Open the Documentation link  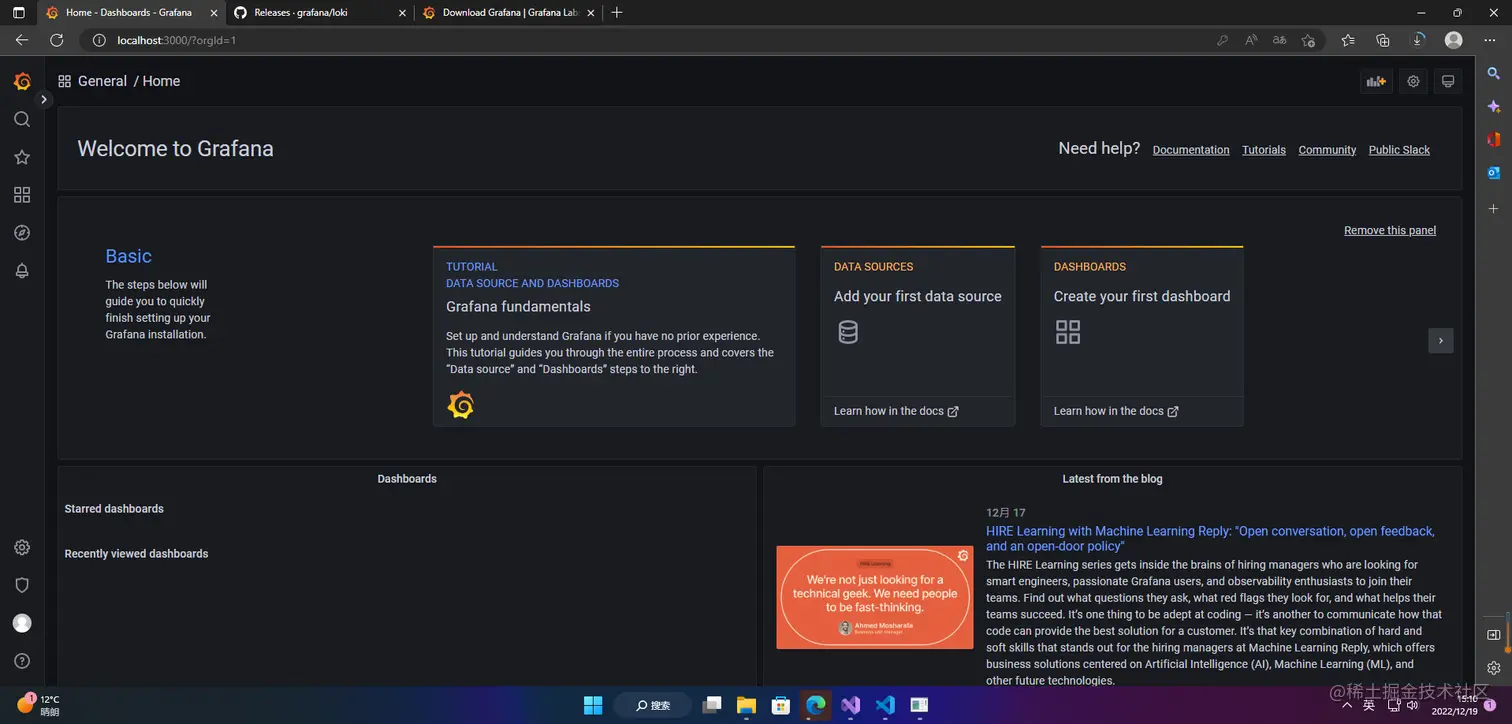click(x=1191, y=150)
